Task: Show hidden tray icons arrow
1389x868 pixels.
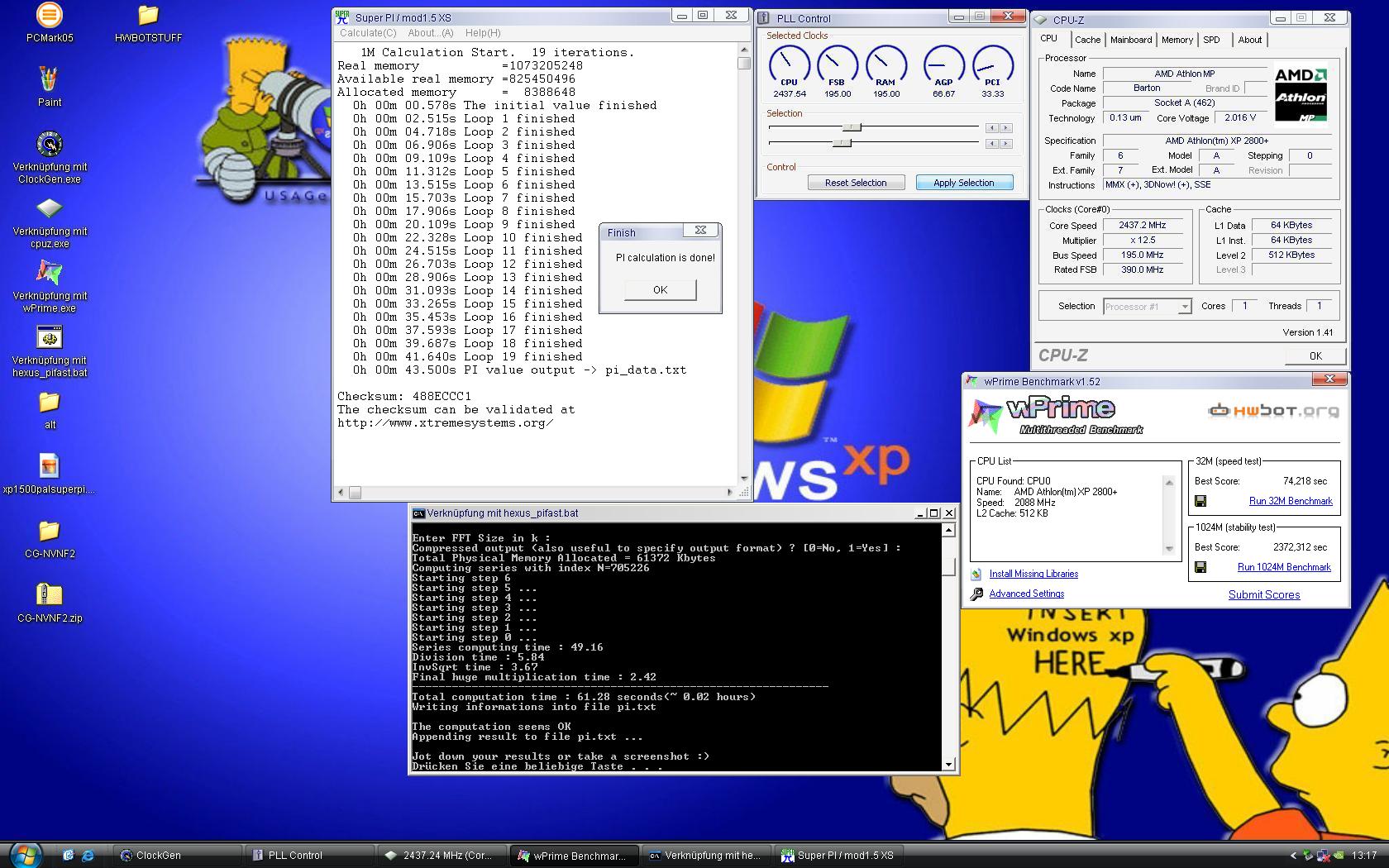Action: (x=1294, y=856)
